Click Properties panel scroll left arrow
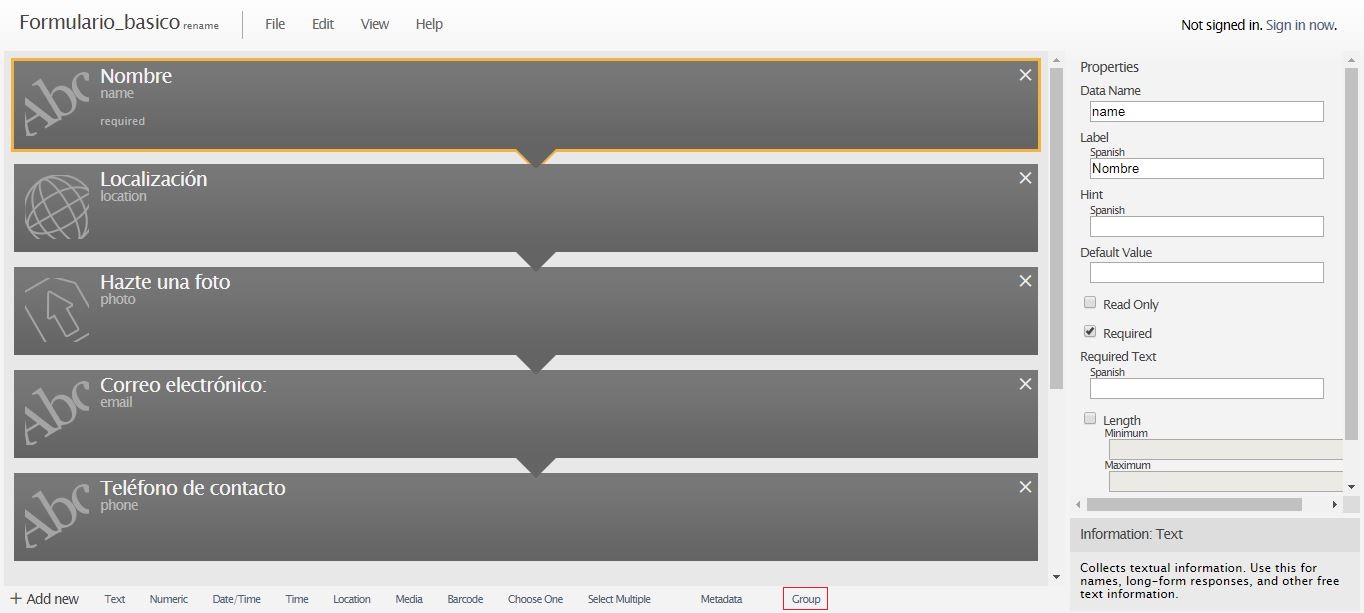Image resolution: width=1364 pixels, height=613 pixels. coord(1078,505)
